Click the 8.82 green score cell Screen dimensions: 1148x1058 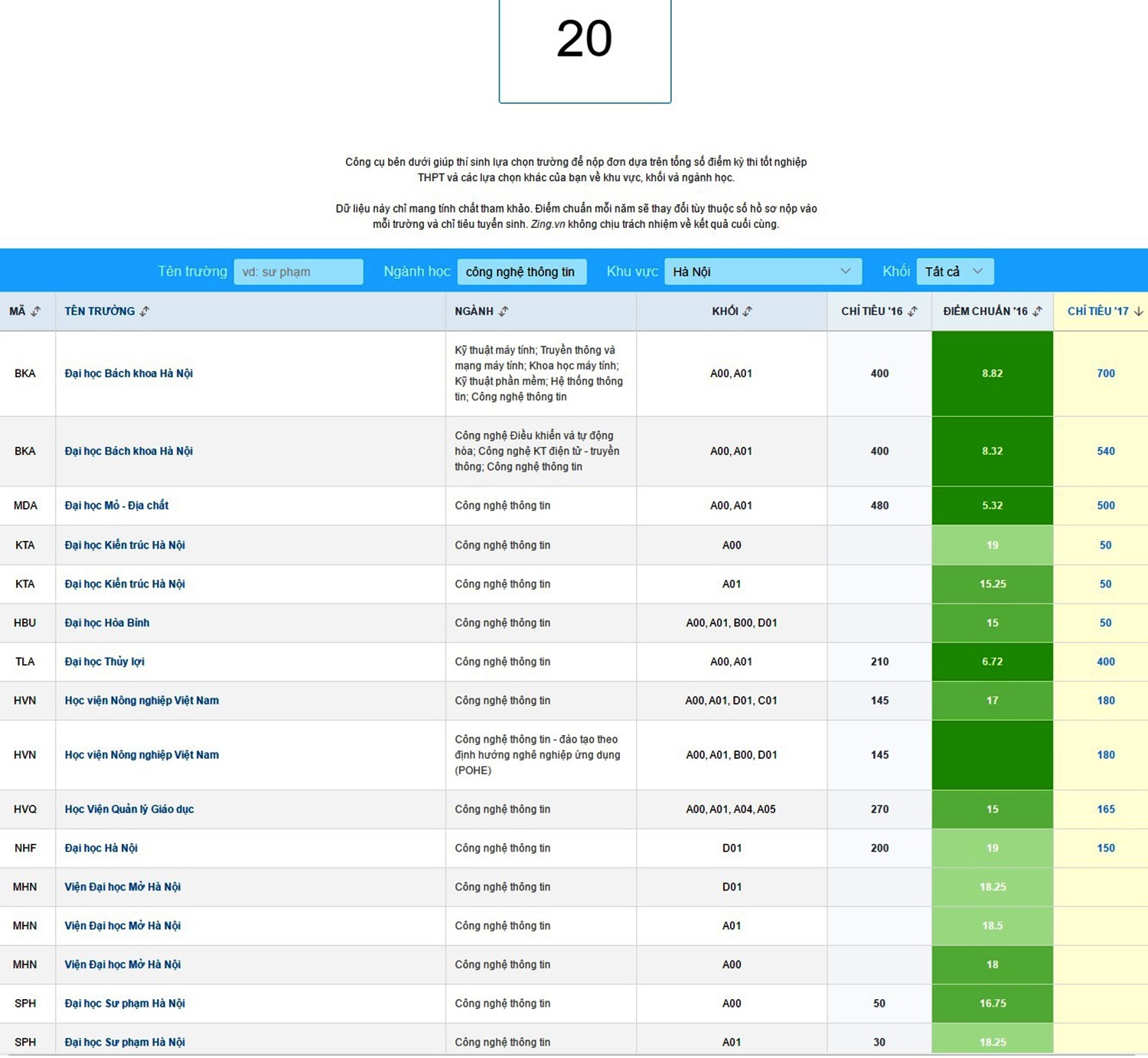[x=992, y=373]
